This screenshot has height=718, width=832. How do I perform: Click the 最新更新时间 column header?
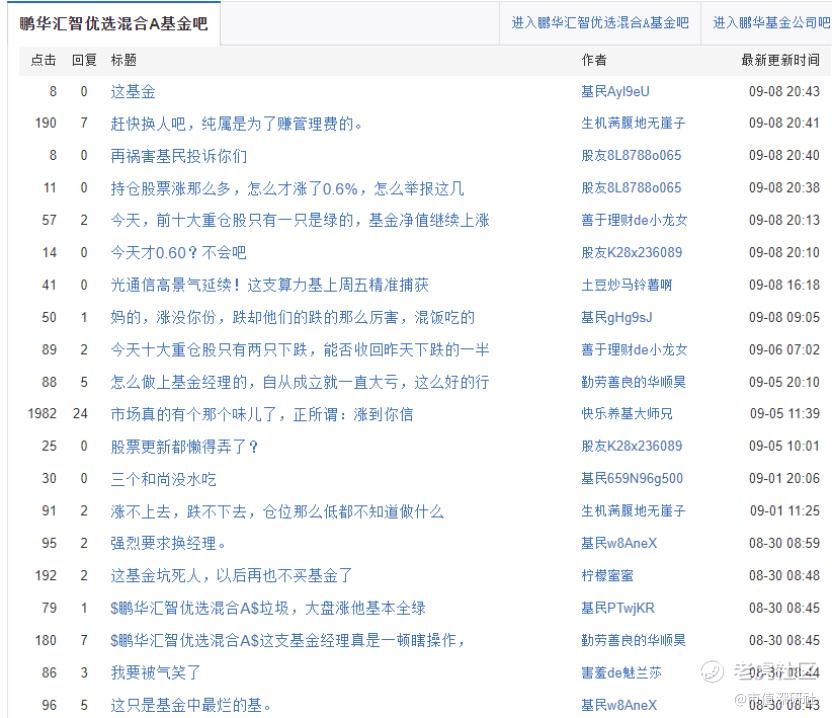click(x=780, y=60)
